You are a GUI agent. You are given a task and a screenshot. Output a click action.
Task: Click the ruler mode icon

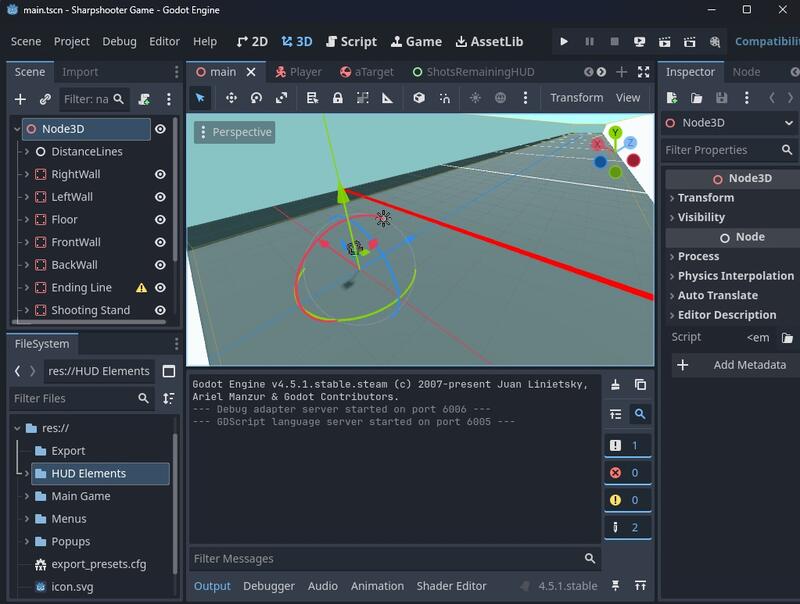(387, 97)
